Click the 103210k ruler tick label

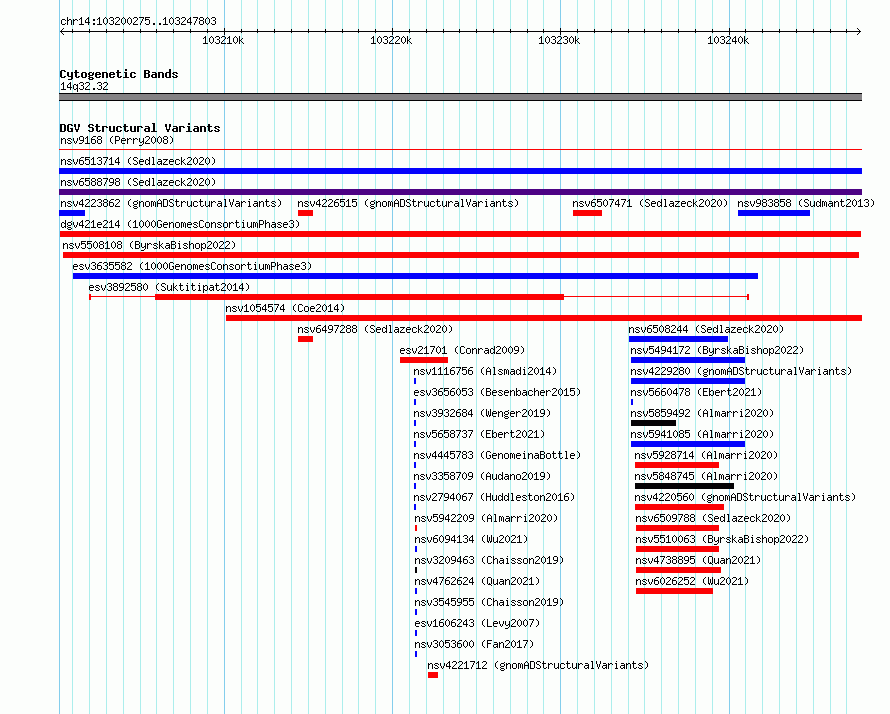(223, 40)
